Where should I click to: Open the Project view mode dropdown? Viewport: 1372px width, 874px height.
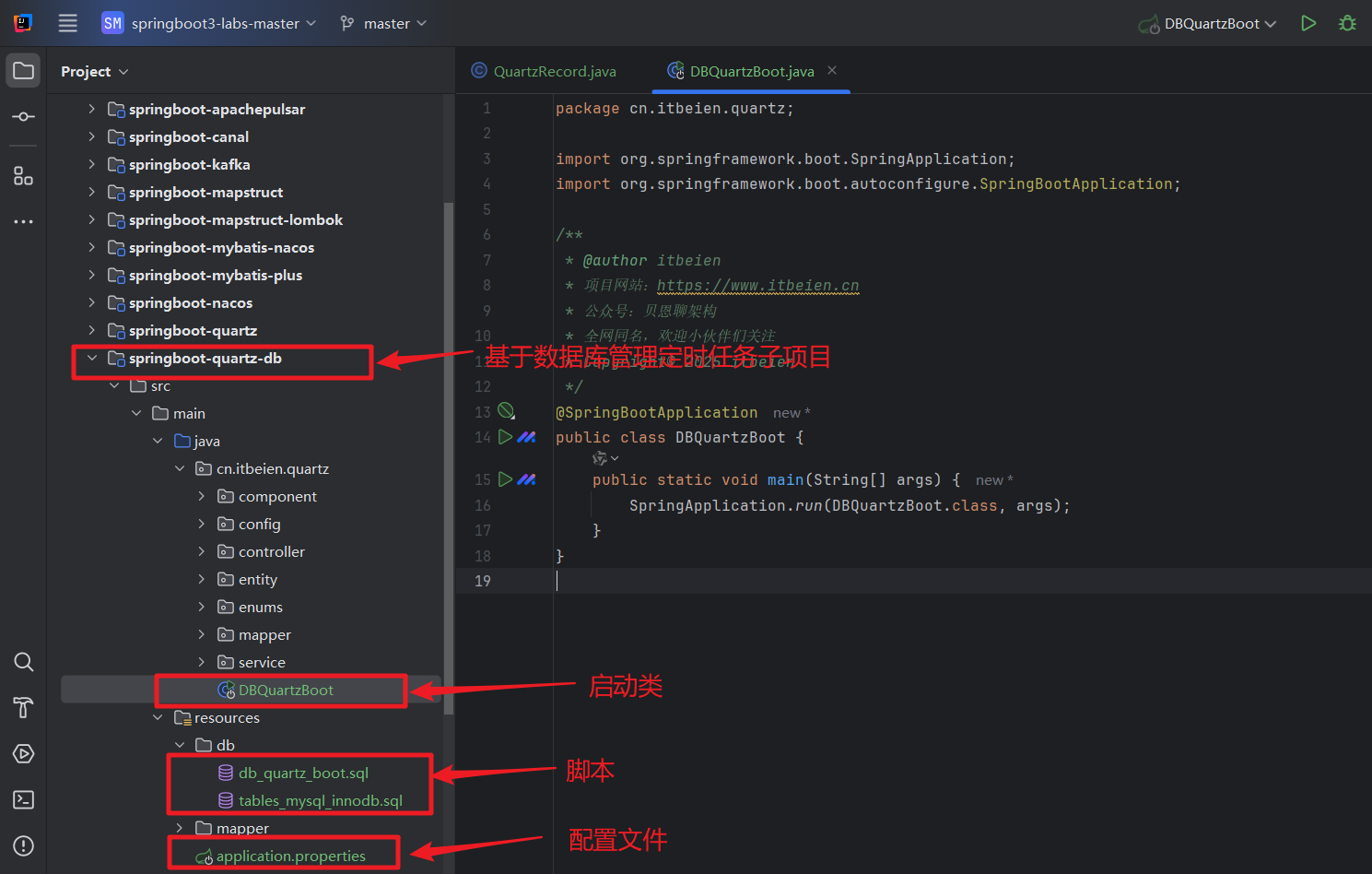(94, 71)
